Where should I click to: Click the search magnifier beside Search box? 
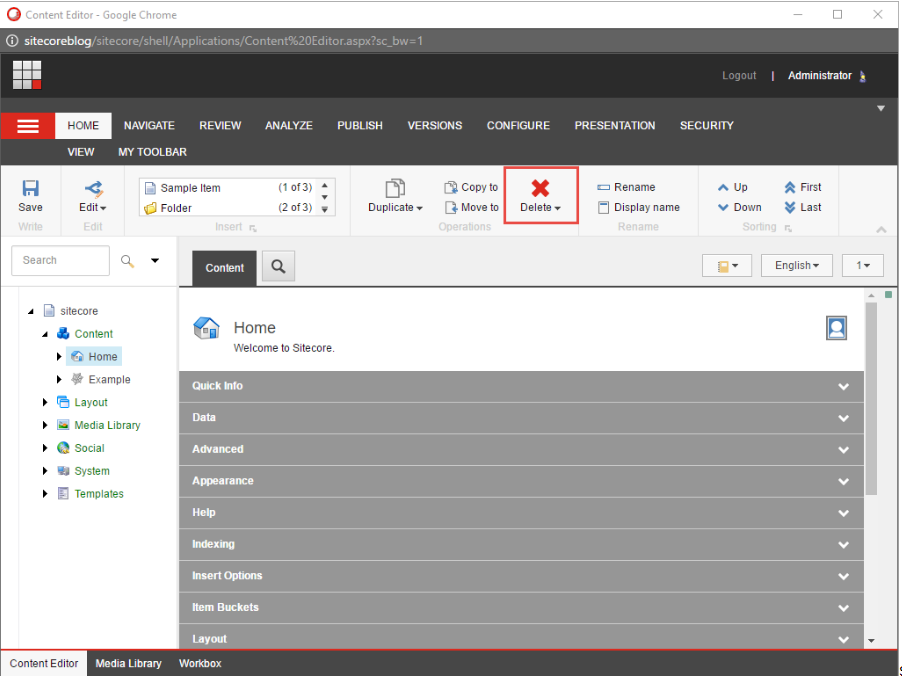127,261
